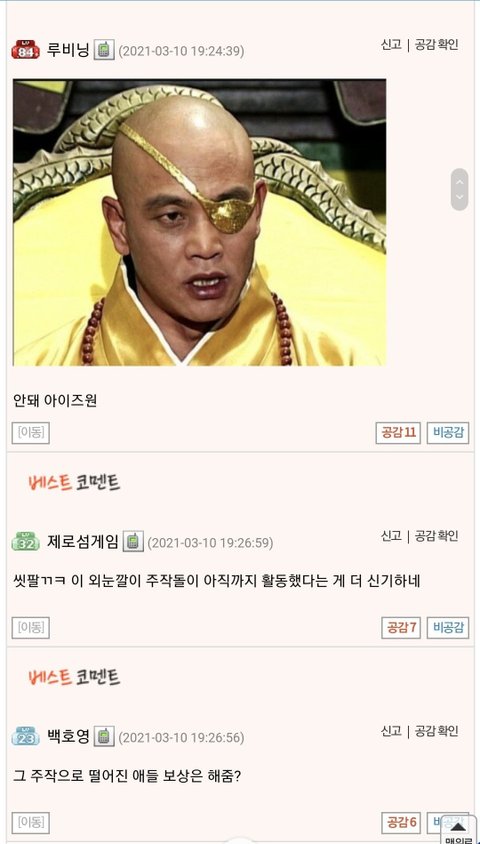Click mobile phone icon beside 백호영
Viewport: 480px width, 844px height.
click(x=104, y=736)
